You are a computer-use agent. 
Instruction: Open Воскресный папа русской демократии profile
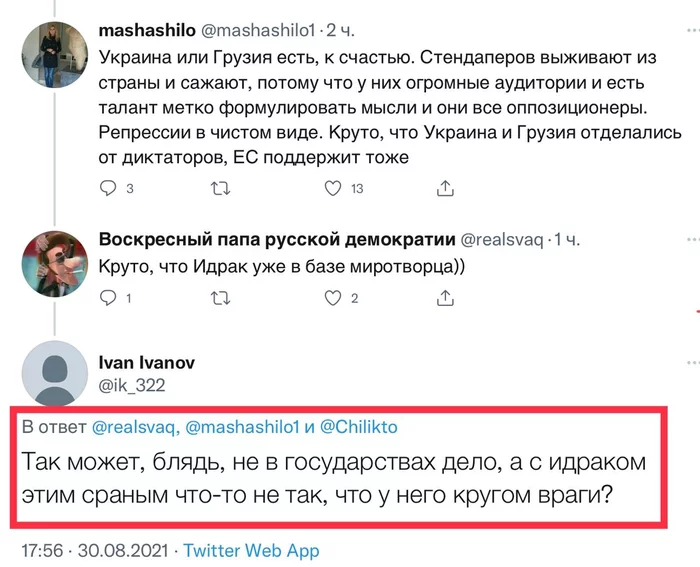coord(276,240)
